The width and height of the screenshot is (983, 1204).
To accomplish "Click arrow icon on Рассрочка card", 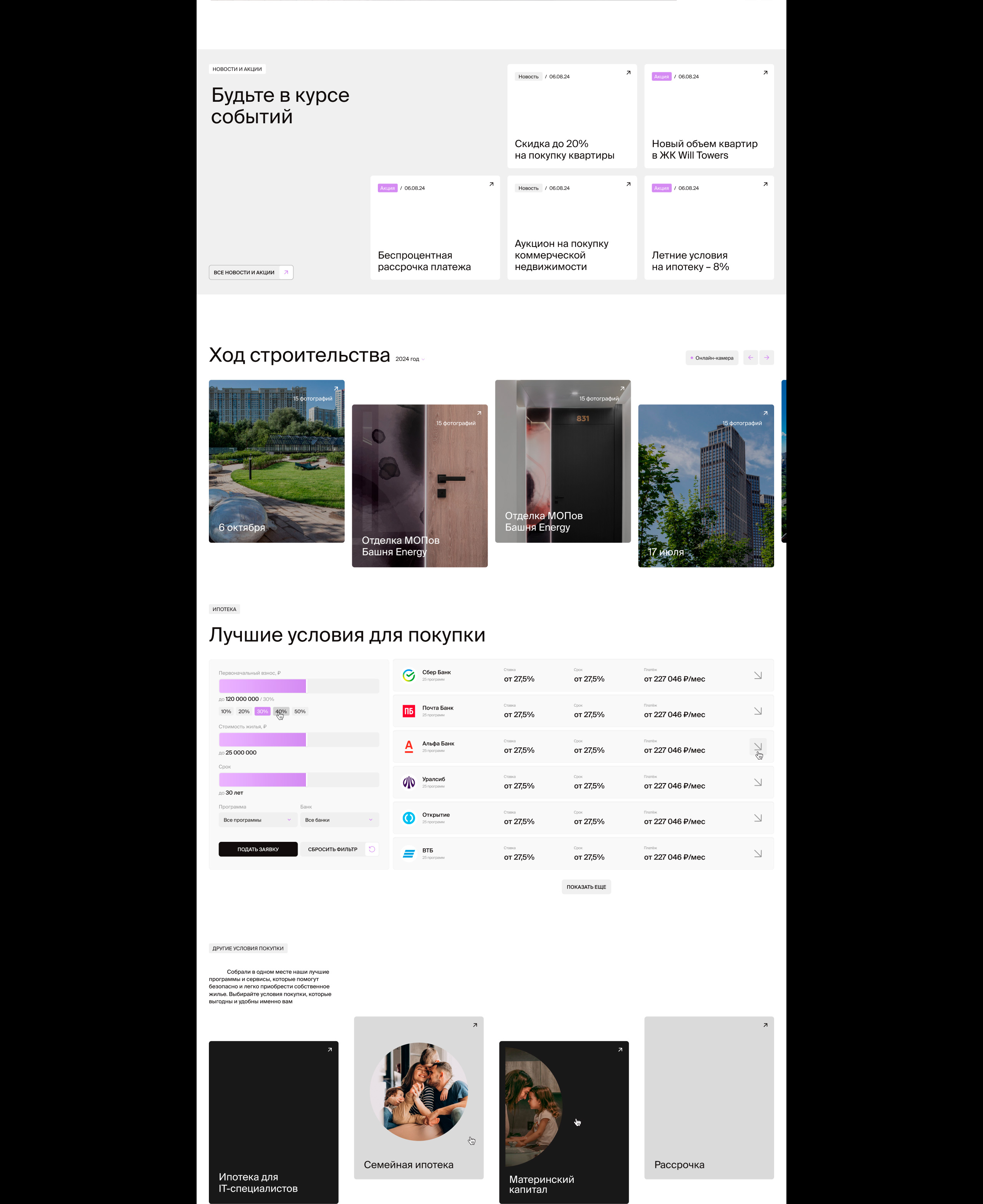I will 765,1025.
